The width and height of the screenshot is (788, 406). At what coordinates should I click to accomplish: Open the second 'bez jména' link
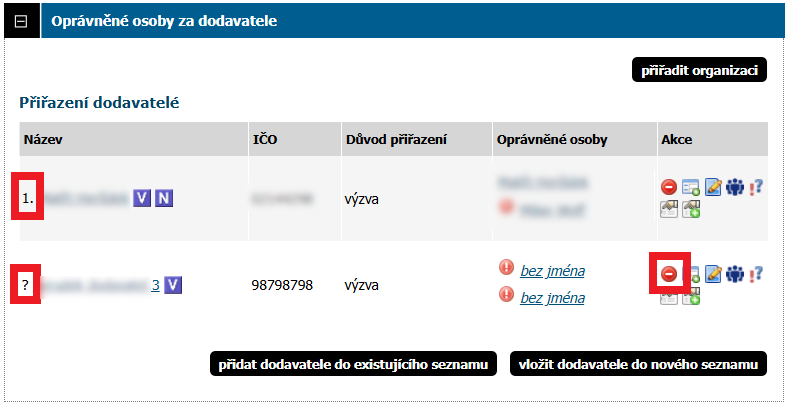coord(552,297)
